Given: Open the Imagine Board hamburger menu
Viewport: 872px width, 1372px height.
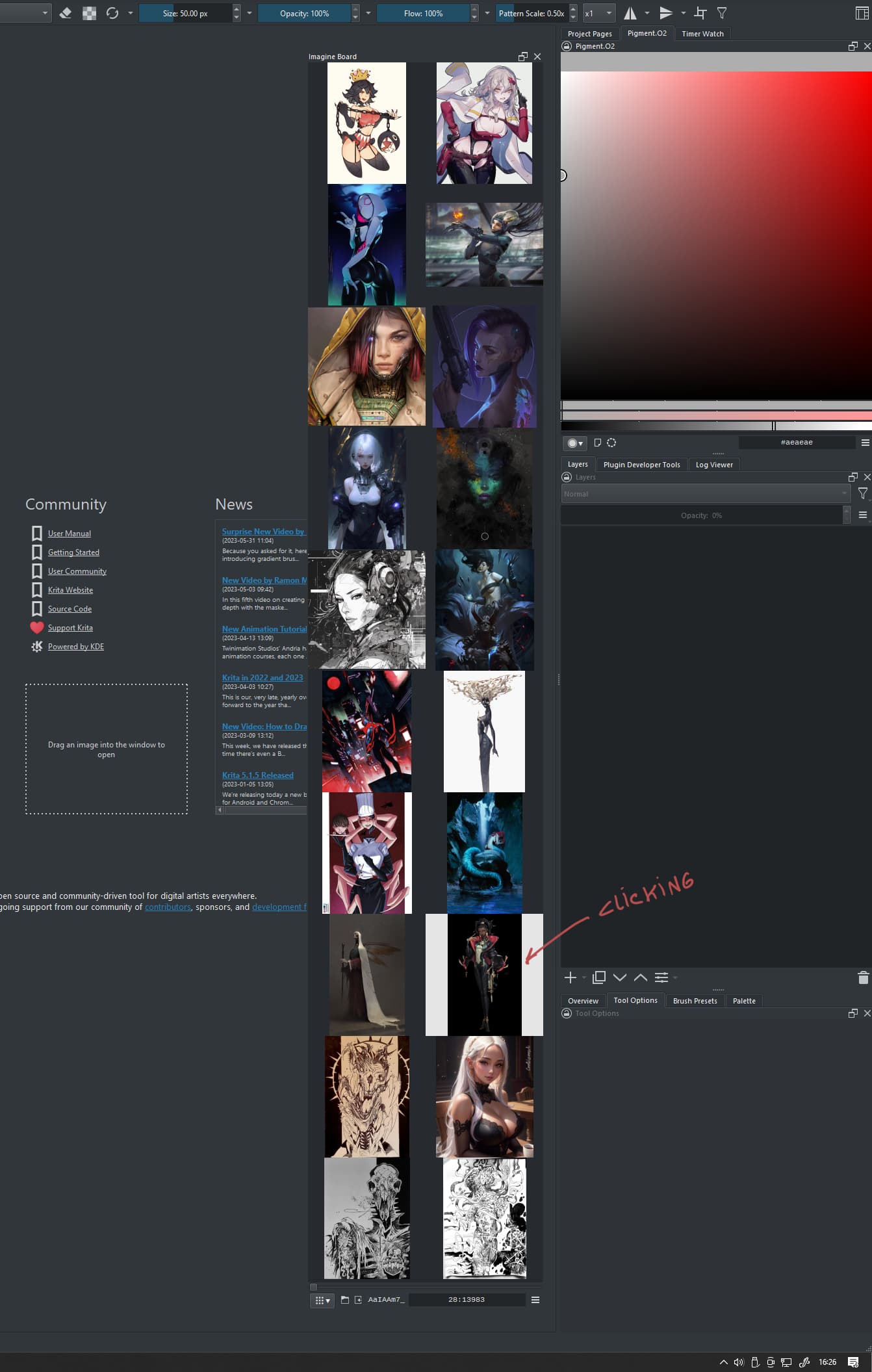Looking at the screenshot, I should 535,1300.
